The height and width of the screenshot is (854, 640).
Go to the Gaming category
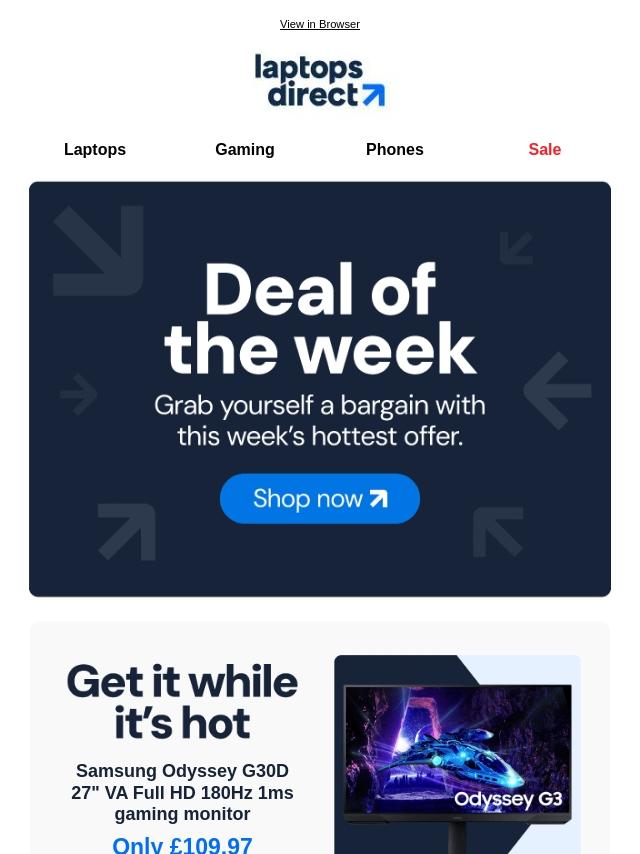click(x=245, y=149)
